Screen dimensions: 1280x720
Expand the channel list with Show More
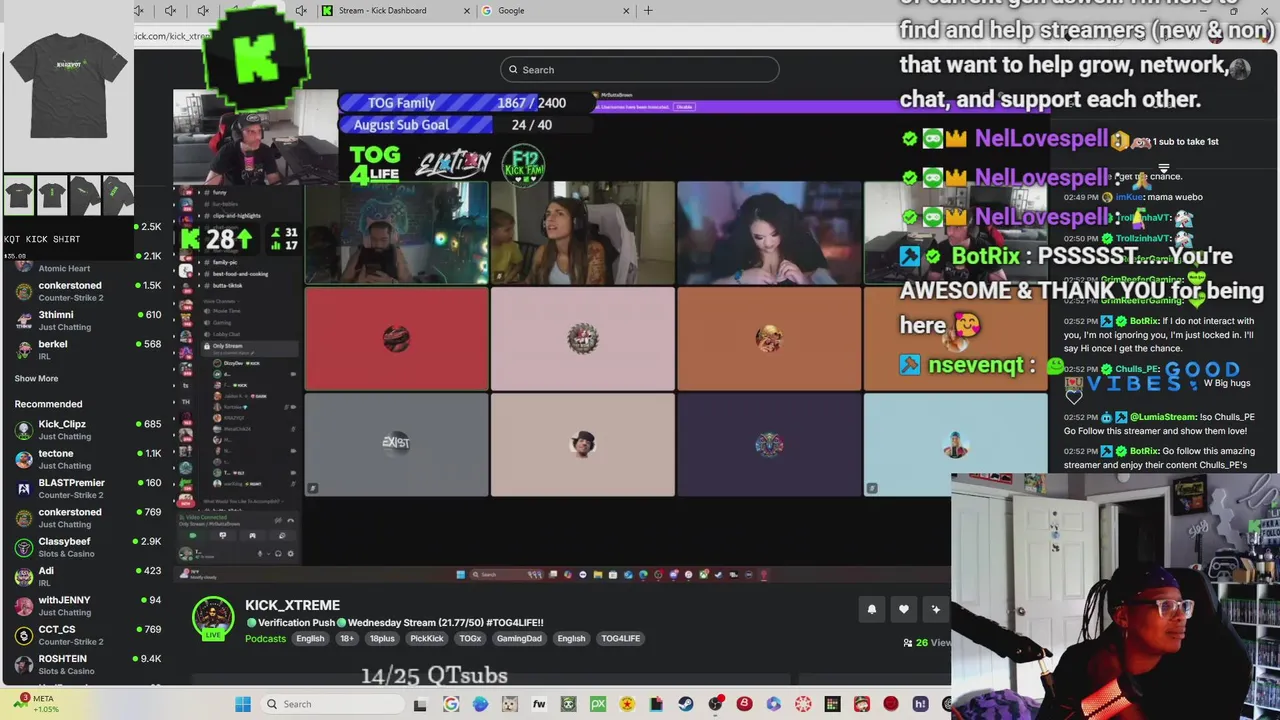[36, 378]
